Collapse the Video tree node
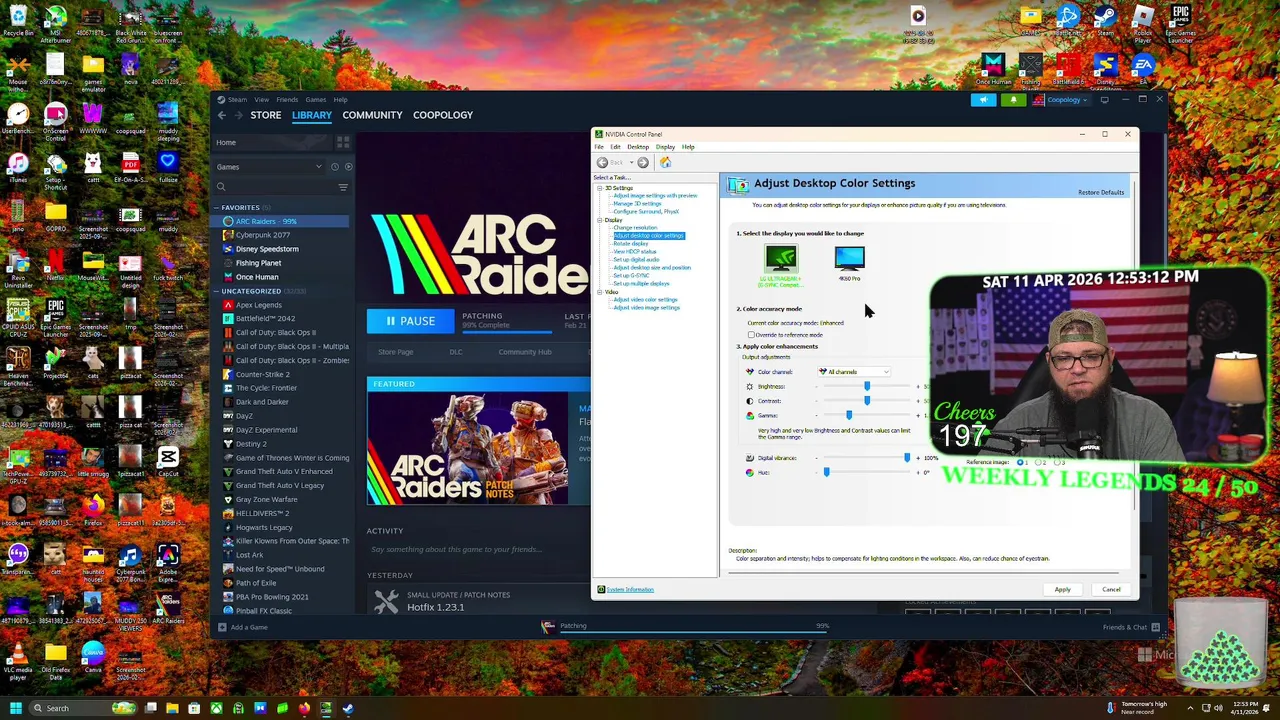 (600, 292)
